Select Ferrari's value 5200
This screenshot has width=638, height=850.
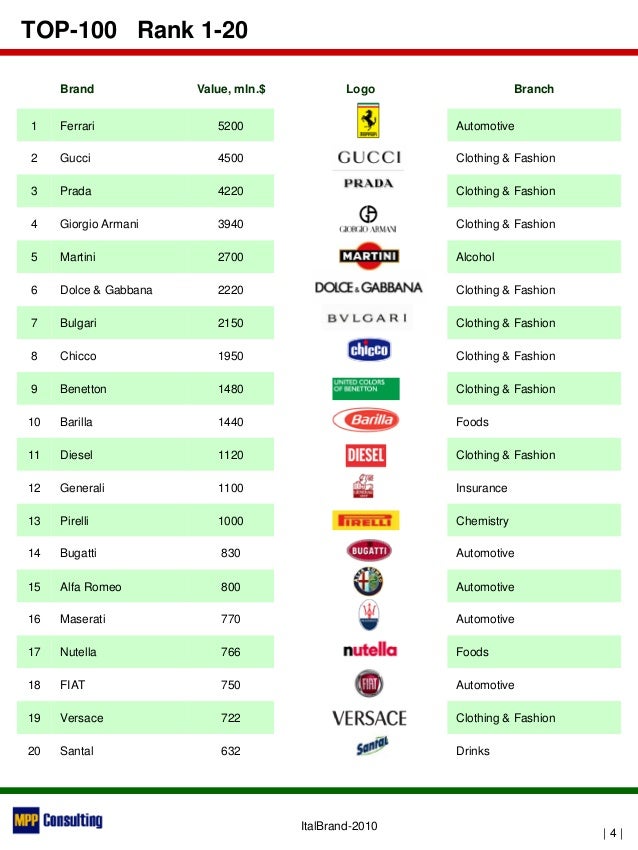[231, 126]
